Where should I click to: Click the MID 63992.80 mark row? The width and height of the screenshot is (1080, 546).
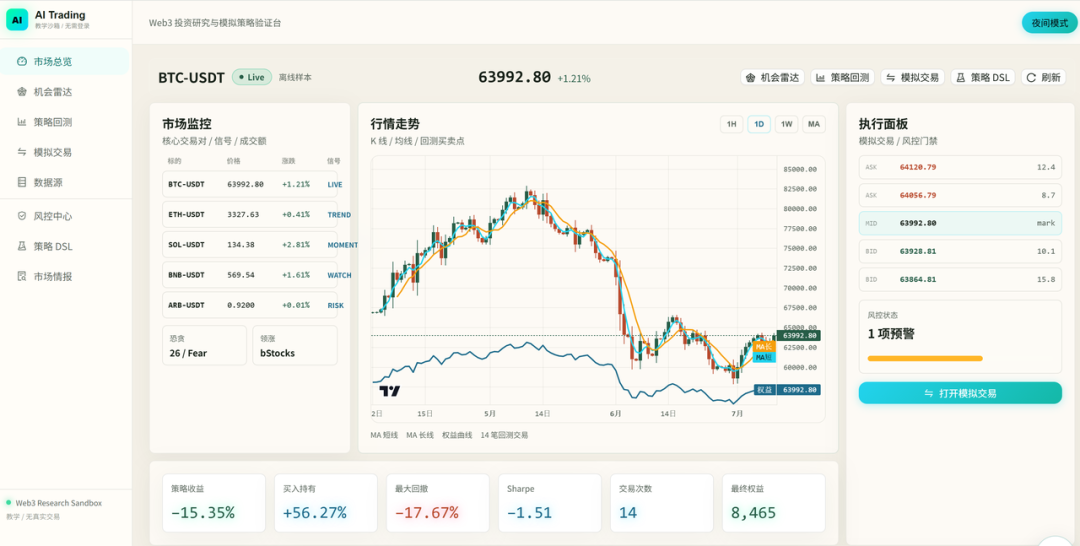[960, 224]
